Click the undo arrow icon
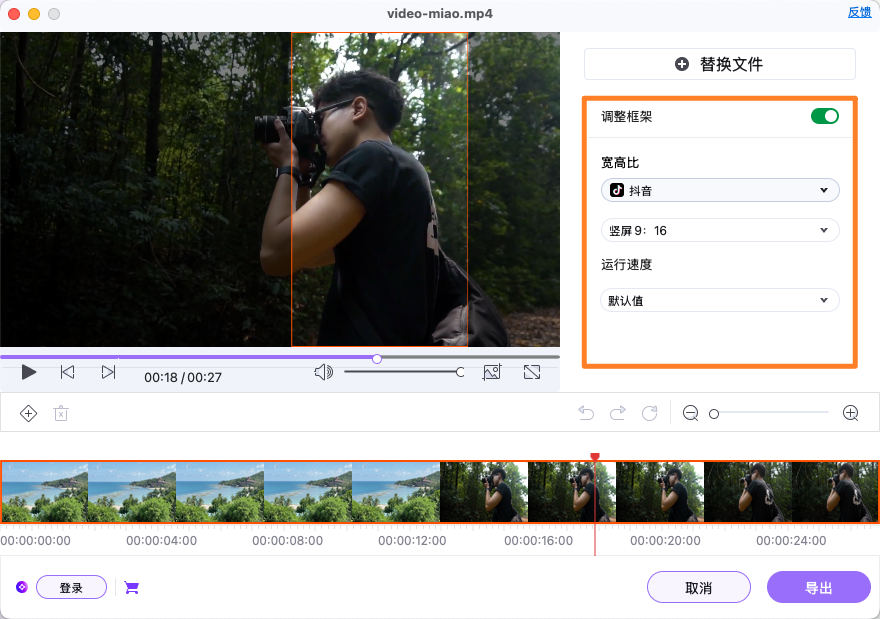Screen dimensions: 880x619 click(x=586, y=412)
